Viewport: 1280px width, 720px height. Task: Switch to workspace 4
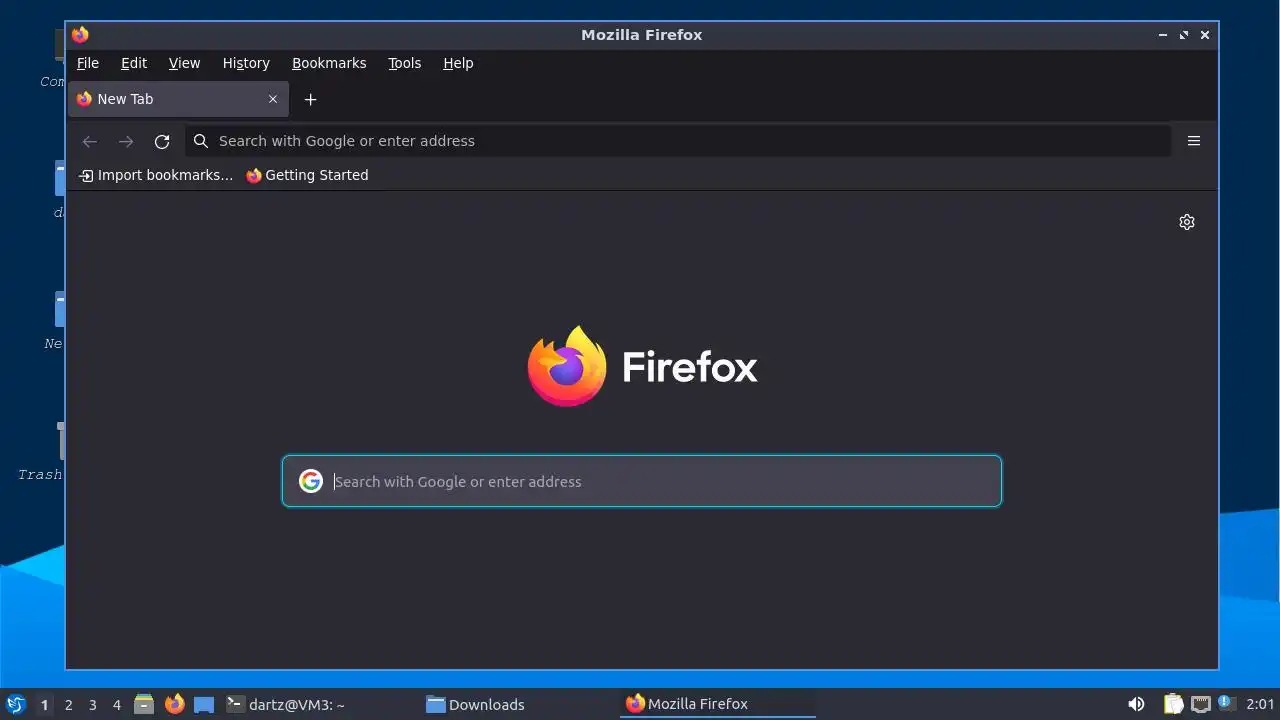116,704
